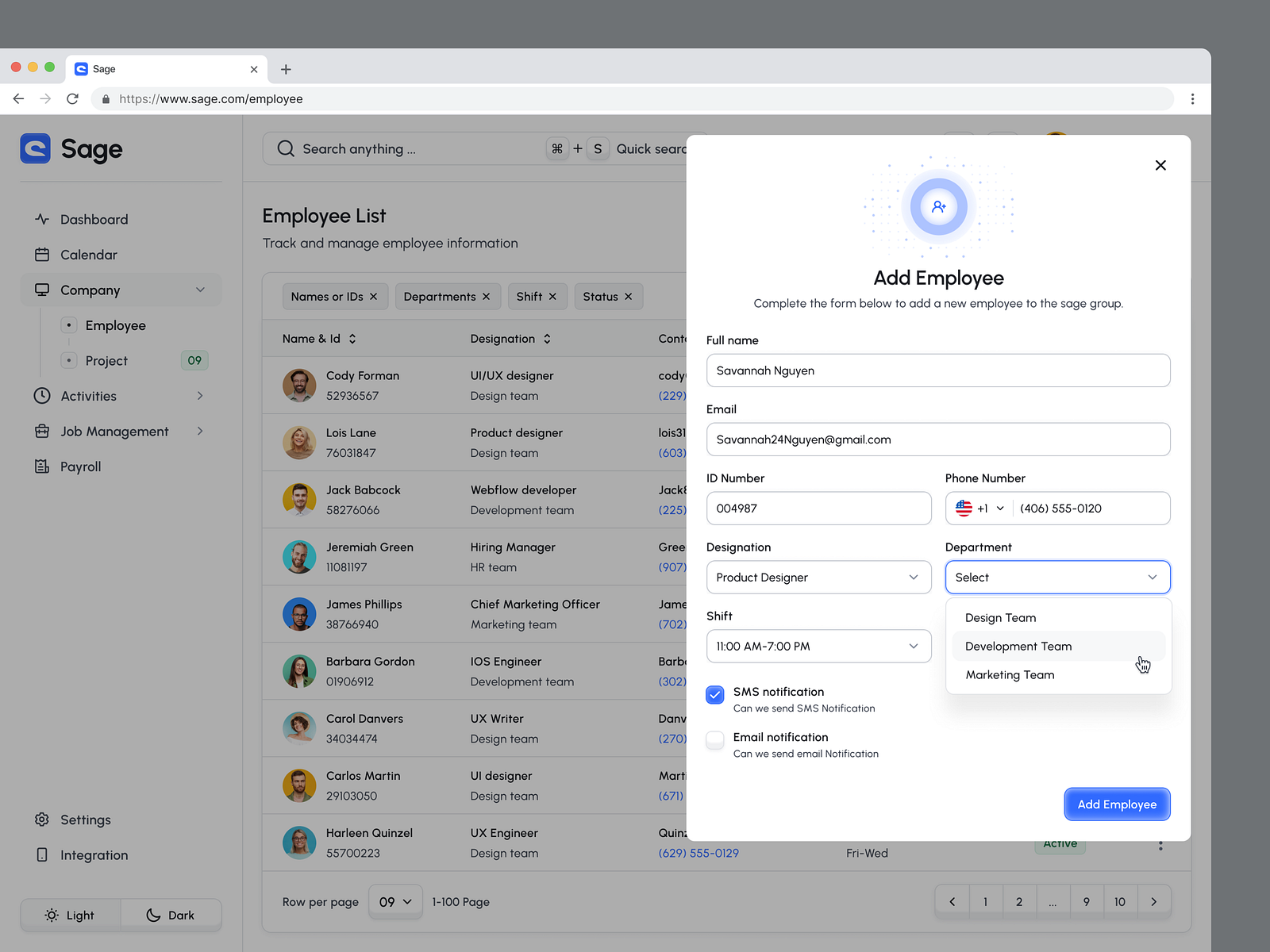Open the Shift time dropdown
The width and height of the screenshot is (1270, 952).
818,647
